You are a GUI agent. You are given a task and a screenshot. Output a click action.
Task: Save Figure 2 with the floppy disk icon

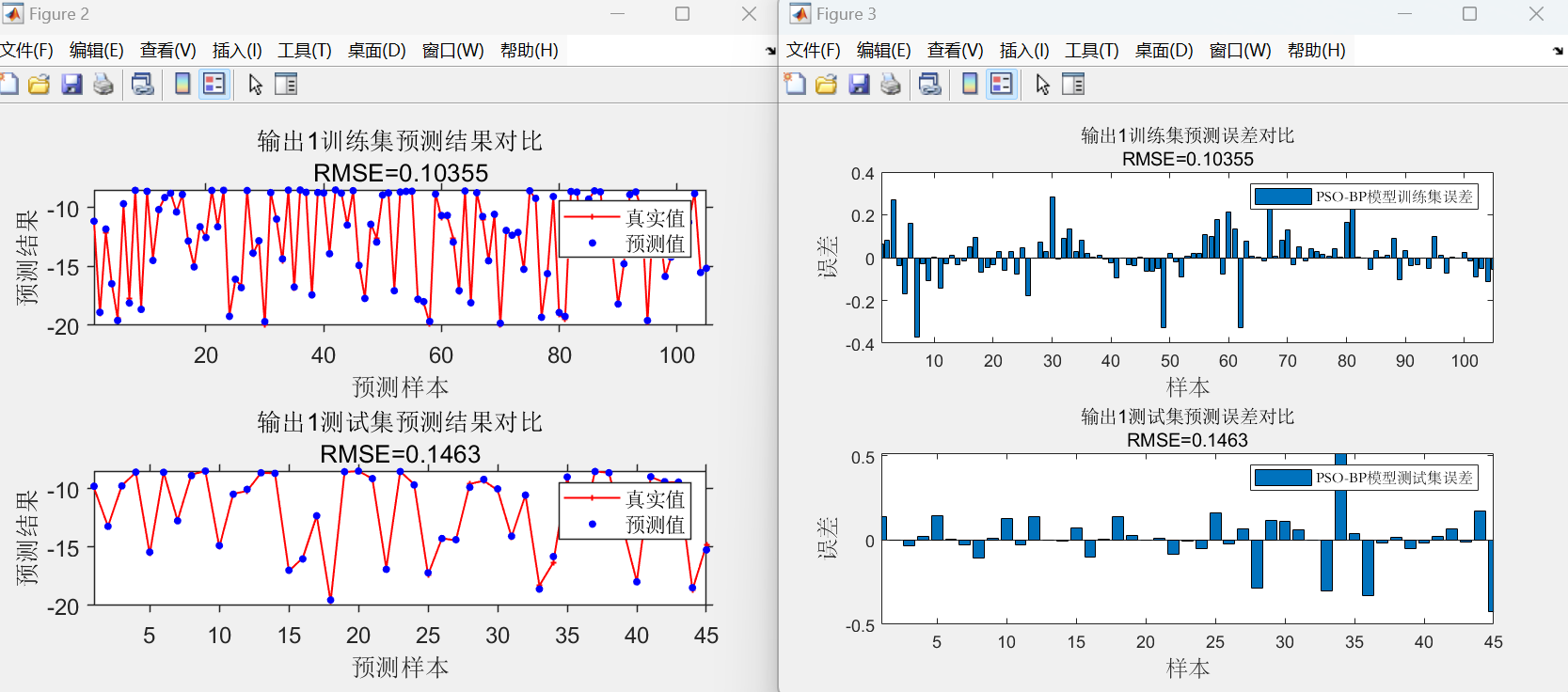click(x=71, y=85)
